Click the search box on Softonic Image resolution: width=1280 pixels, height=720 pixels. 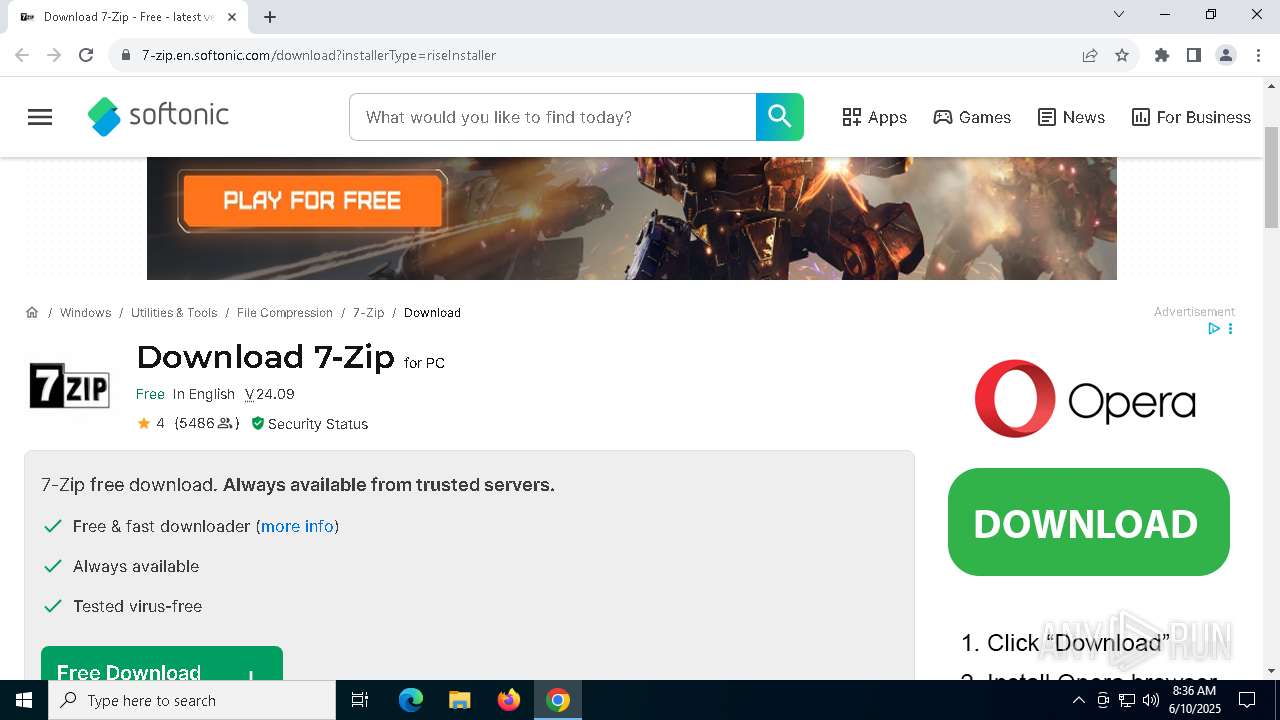click(x=553, y=117)
